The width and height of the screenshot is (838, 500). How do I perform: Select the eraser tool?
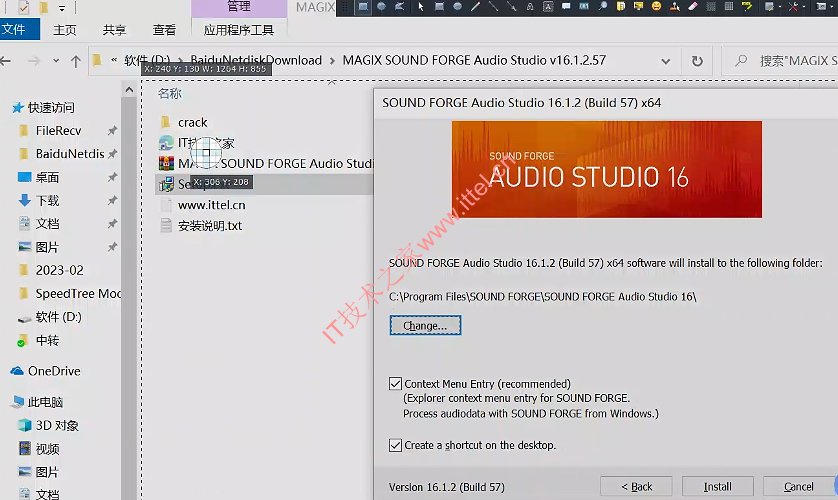click(x=693, y=6)
